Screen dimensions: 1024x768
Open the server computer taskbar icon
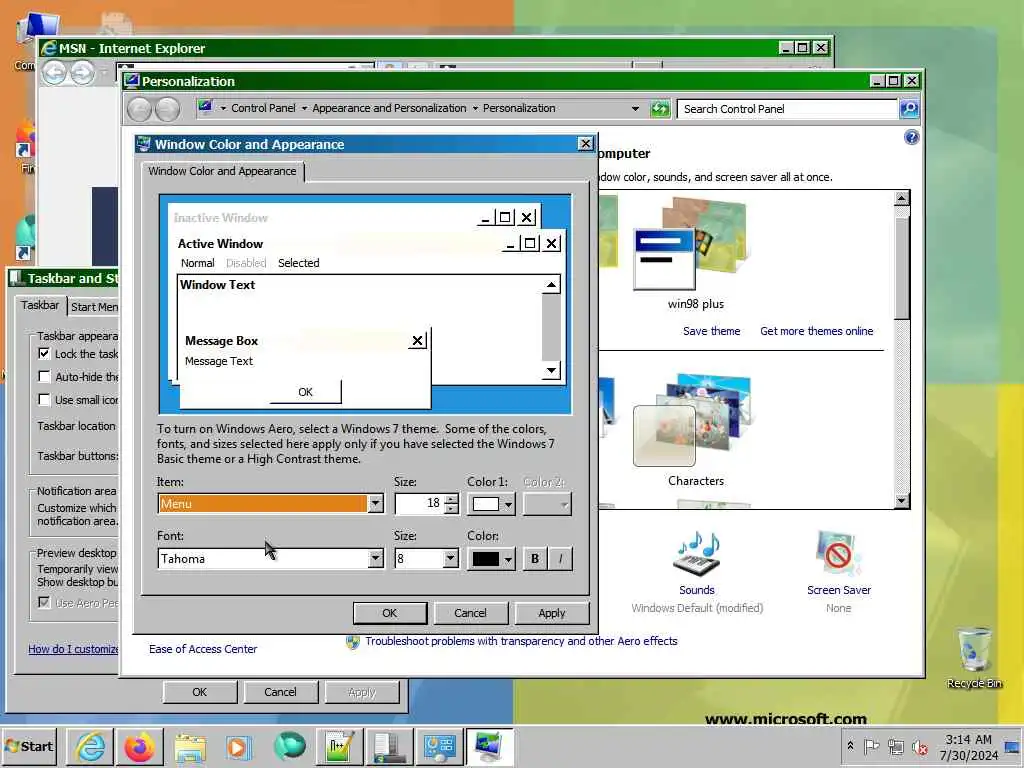[x=390, y=746]
